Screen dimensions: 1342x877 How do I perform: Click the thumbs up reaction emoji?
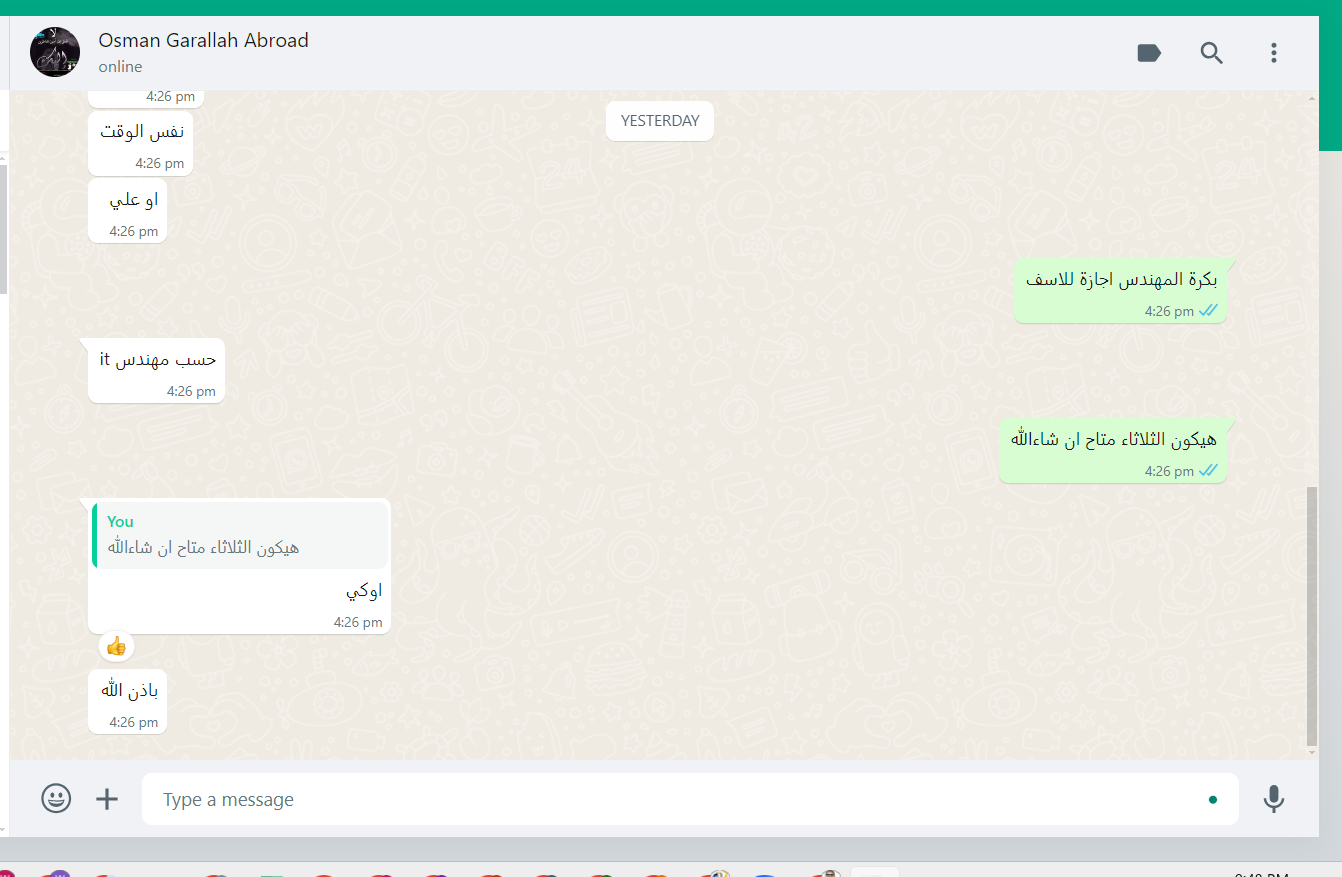pyautogui.click(x=116, y=646)
